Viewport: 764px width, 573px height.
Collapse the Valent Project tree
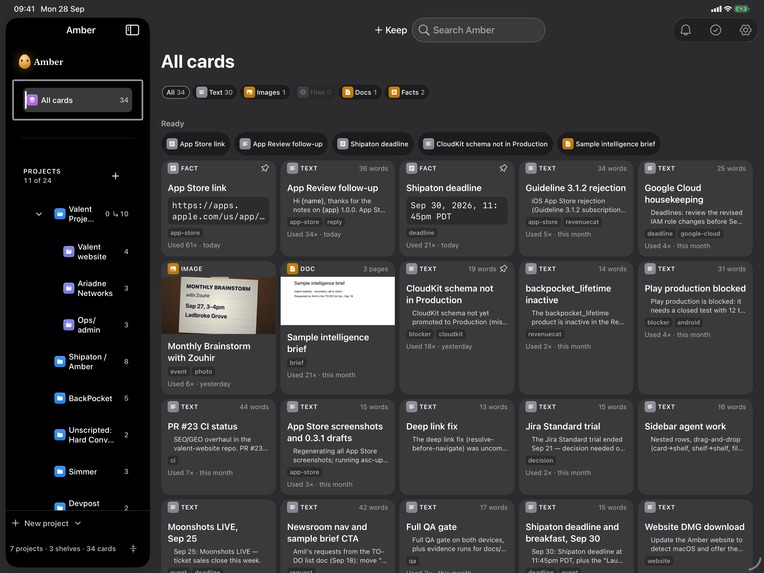39,214
